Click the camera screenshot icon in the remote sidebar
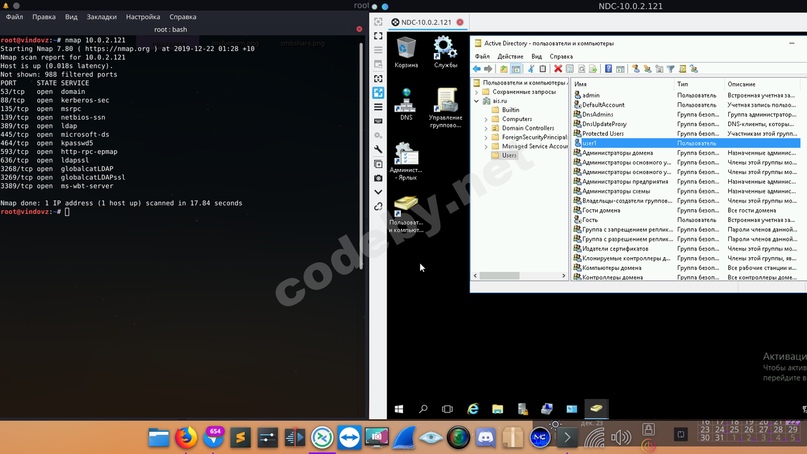Screen dimensions: 807x454 pyautogui.click(x=378, y=178)
